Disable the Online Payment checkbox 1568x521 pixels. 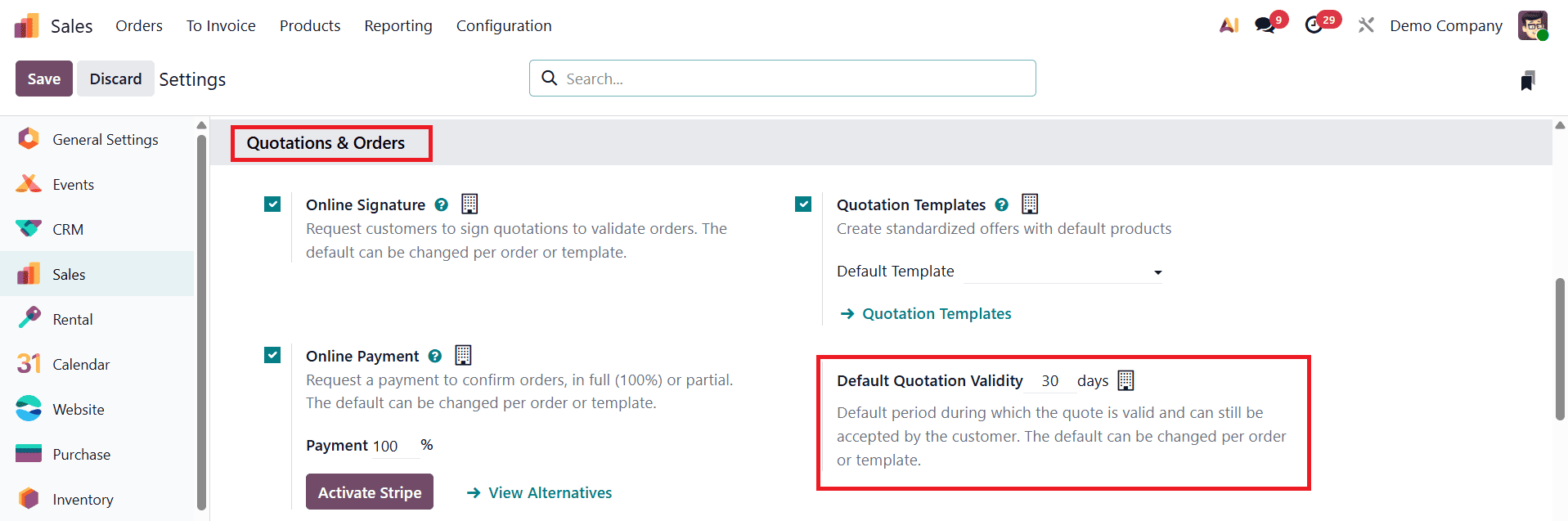point(272,355)
